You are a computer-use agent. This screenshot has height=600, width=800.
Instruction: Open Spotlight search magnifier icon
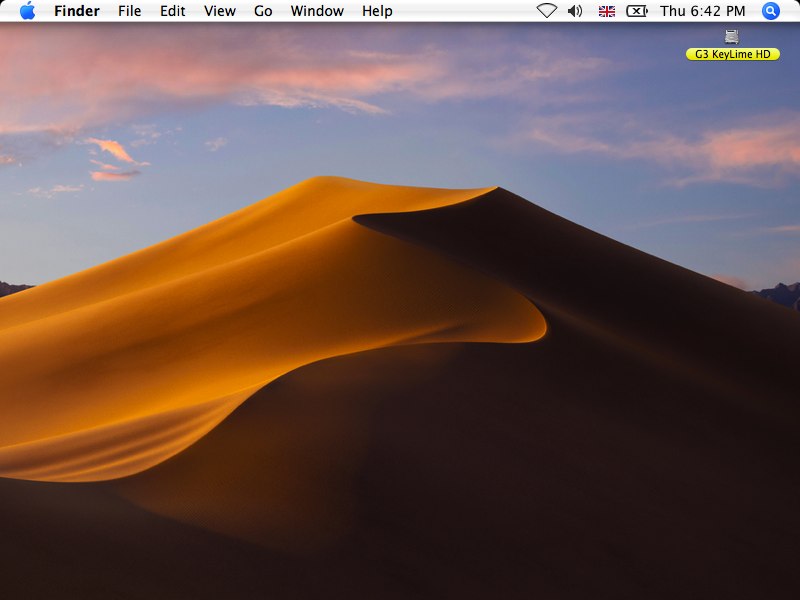(x=771, y=11)
